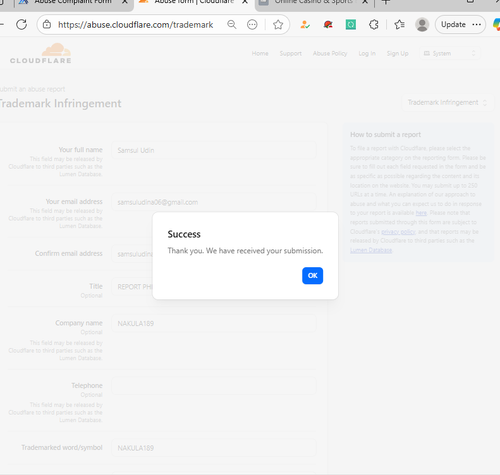Click the Update button in browser toolbar
Image resolution: width=500 pixels, height=475 pixels.
tap(453, 24)
